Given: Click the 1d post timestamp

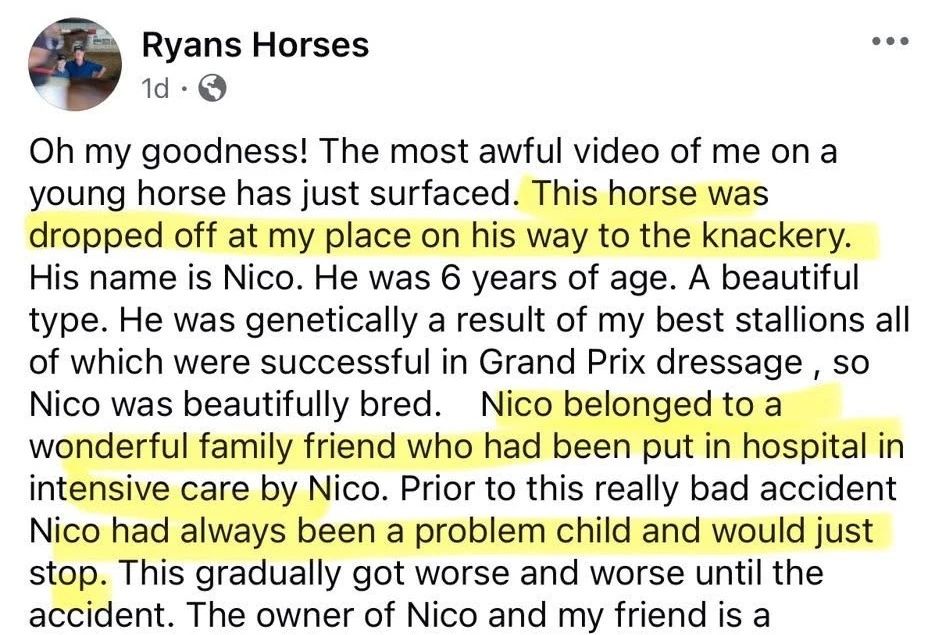Looking at the screenshot, I should click(x=156, y=90).
